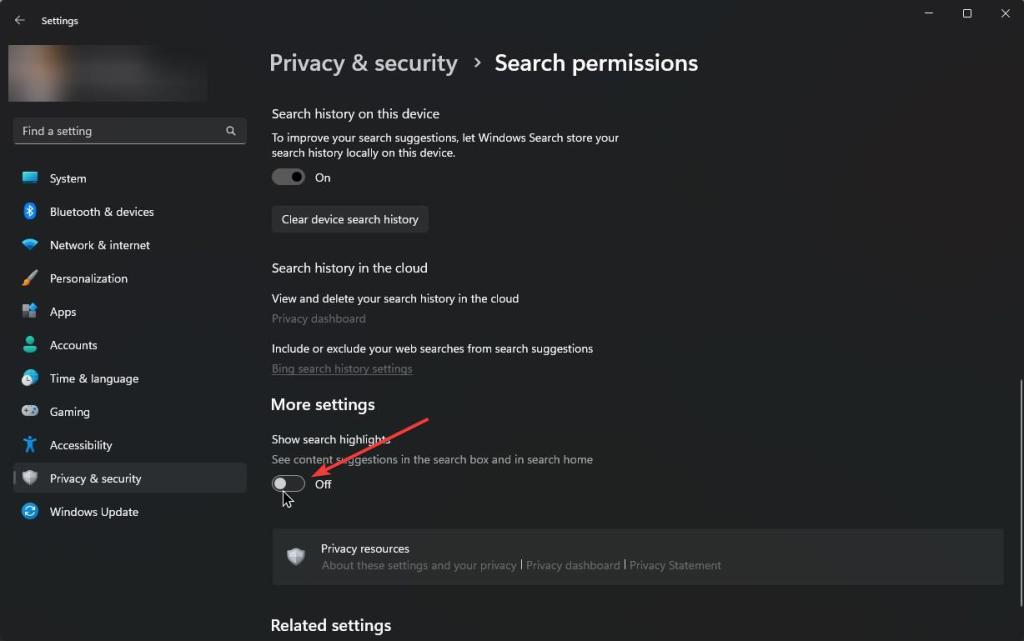Turn off Search history on this device toggle
This screenshot has height=641, width=1024.
point(288,177)
